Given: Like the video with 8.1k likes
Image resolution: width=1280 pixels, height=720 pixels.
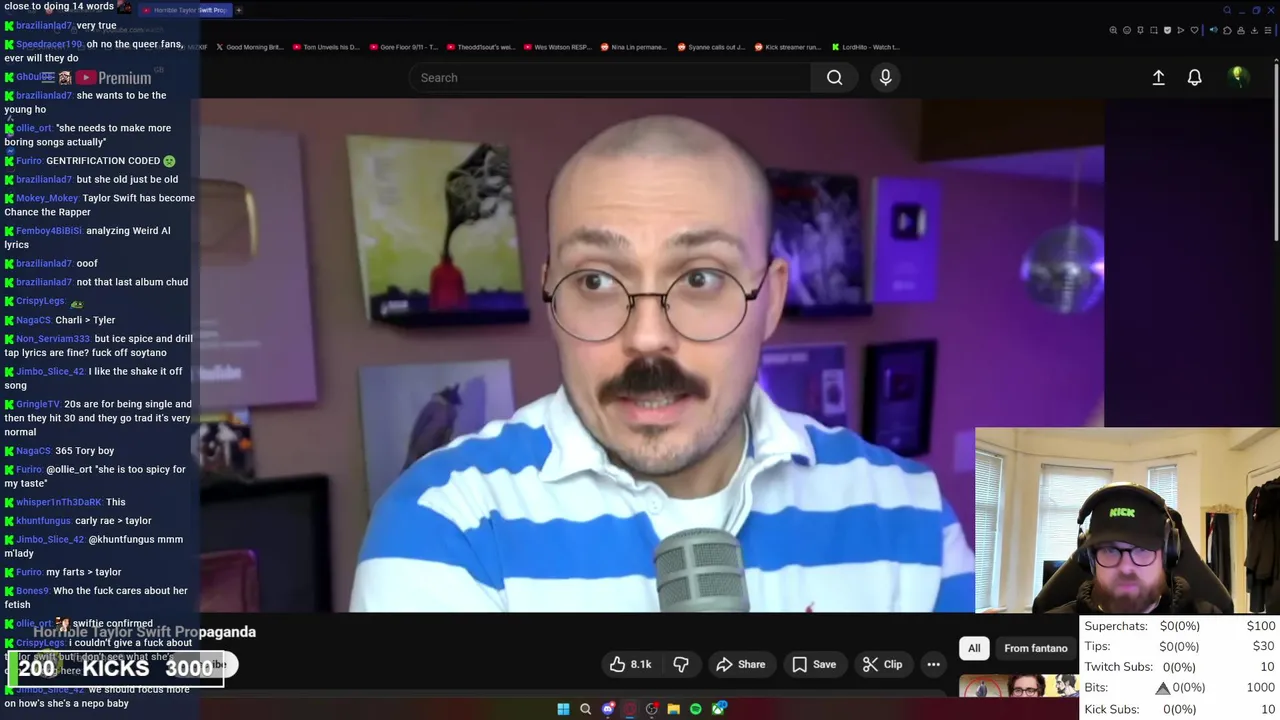Looking at the screenshot, I should (x=631, y=664).
